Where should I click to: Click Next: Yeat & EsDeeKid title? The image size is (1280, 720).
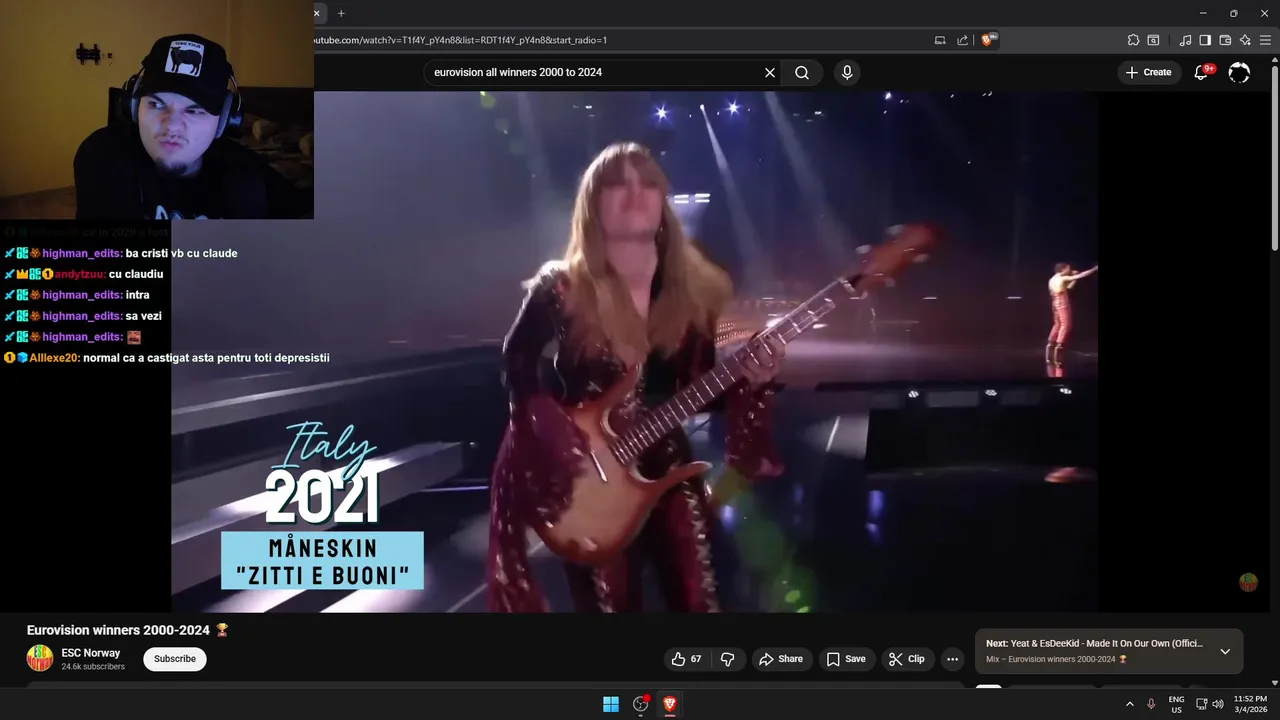coord(1095,644)
